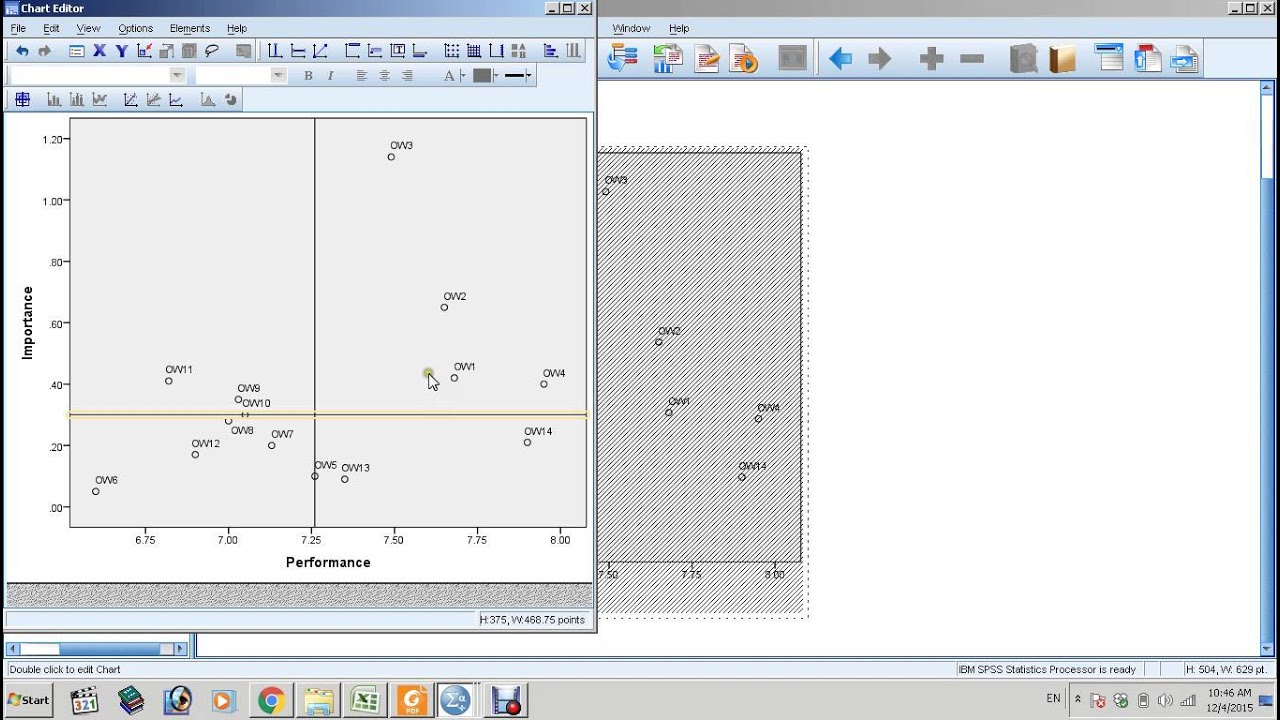Select the data cell table icon
The image size is (1280, 720).
tap(22, 99)
